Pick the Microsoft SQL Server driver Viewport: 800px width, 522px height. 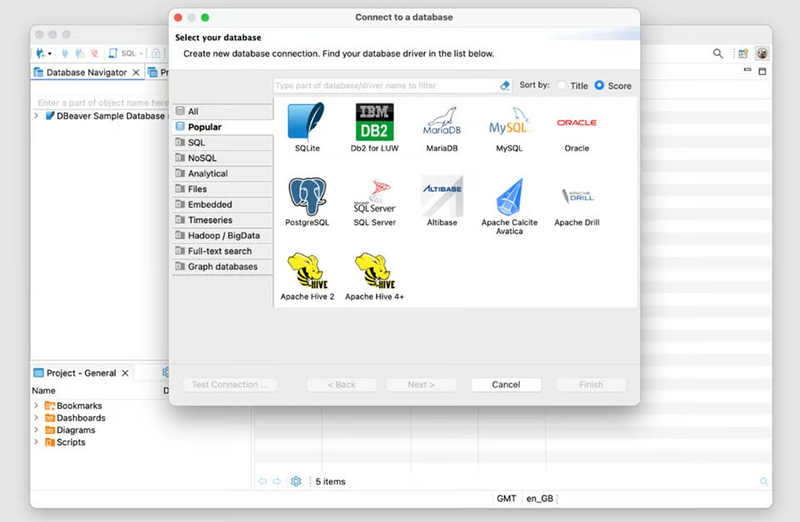pyautogui.click(x=374, y=196)
